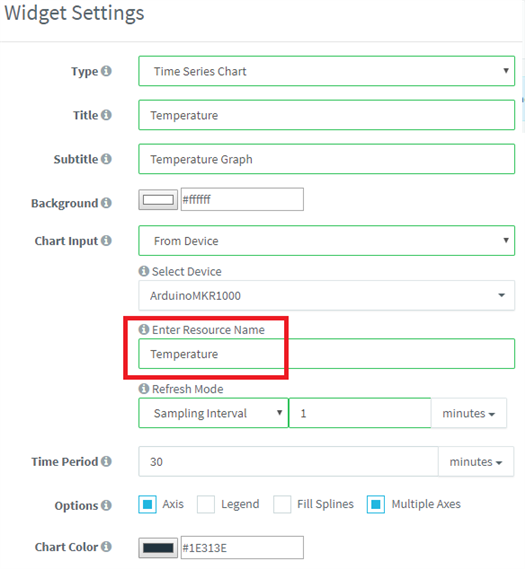Click the Chart Input info icon

[106, 240]
